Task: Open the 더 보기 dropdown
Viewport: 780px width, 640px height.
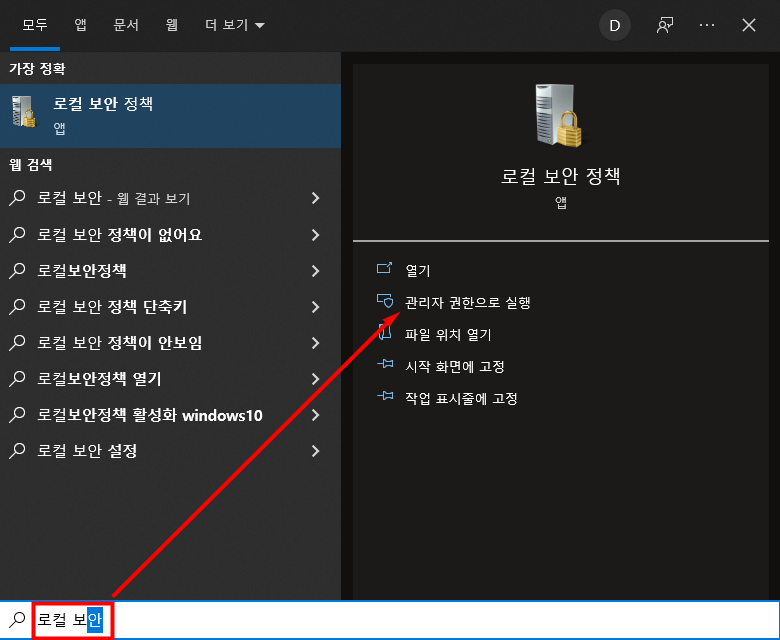Action: coord(235,25)
